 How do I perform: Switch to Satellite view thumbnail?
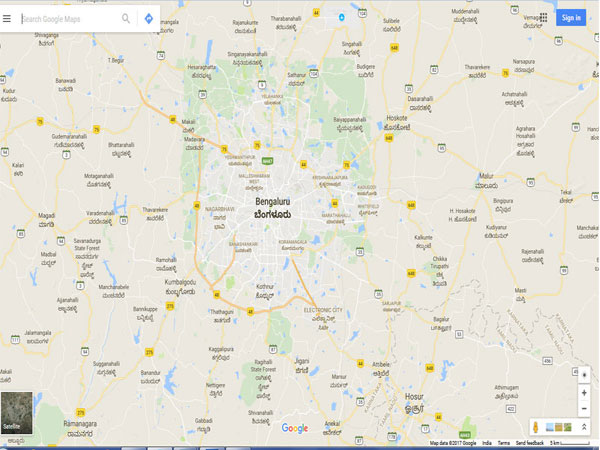(16, 412)
